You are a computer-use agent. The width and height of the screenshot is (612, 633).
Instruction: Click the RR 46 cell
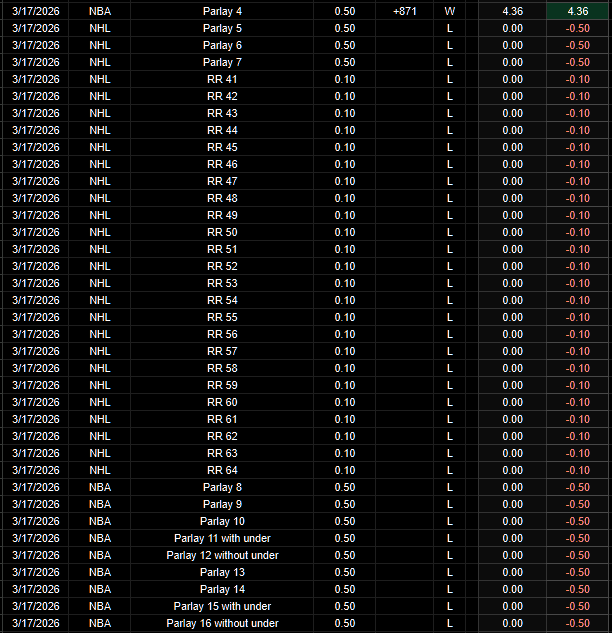[222, 164]
